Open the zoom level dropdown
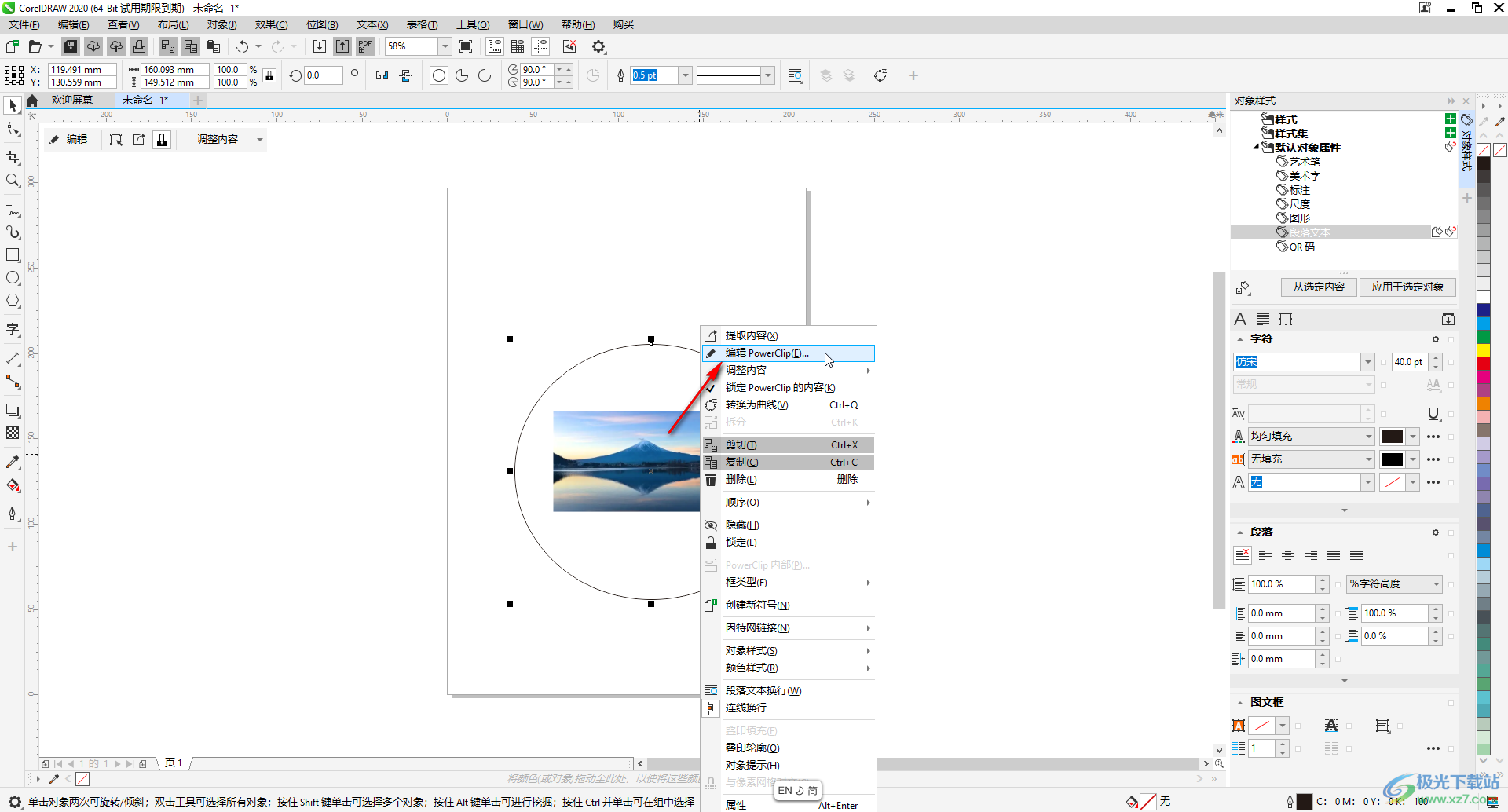Image resolution: width=1508 pixels, height=812 pixels. (x=445, y=46)
